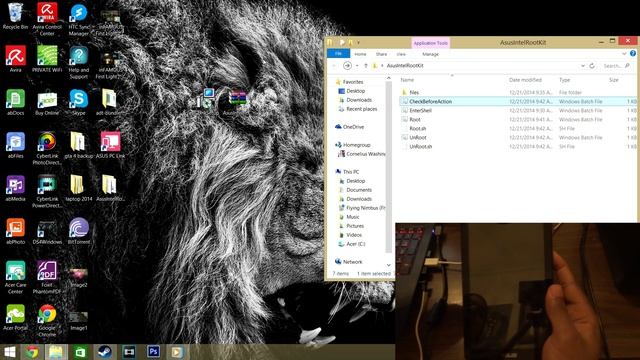Click the navigation pane scrollbar down arrow

click(x=389, y=265)
